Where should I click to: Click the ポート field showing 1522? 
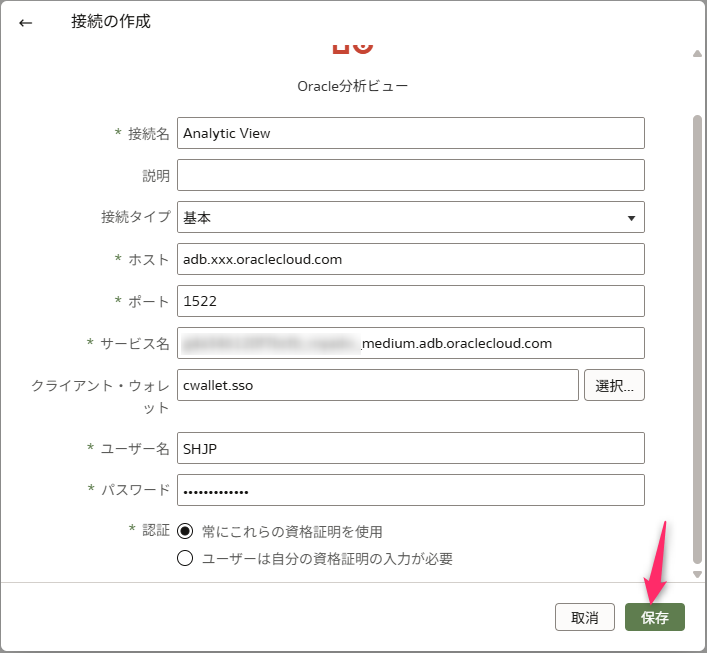pyautogui.click(x=411, y=301)
